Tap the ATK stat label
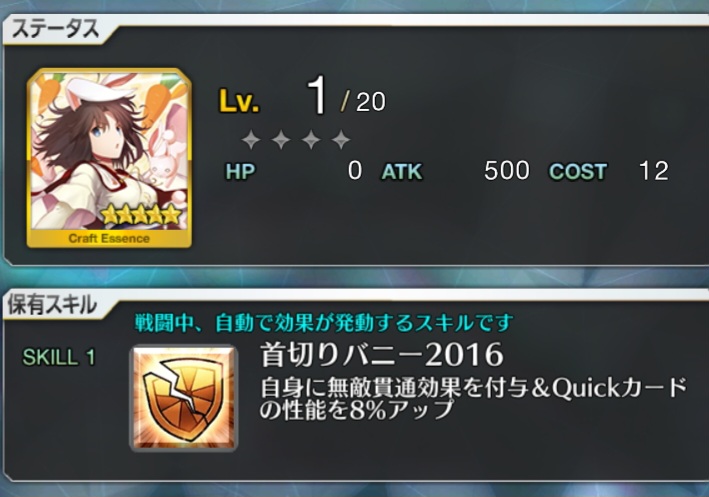The height and width of the screenshot is (497, 709). 402,171
